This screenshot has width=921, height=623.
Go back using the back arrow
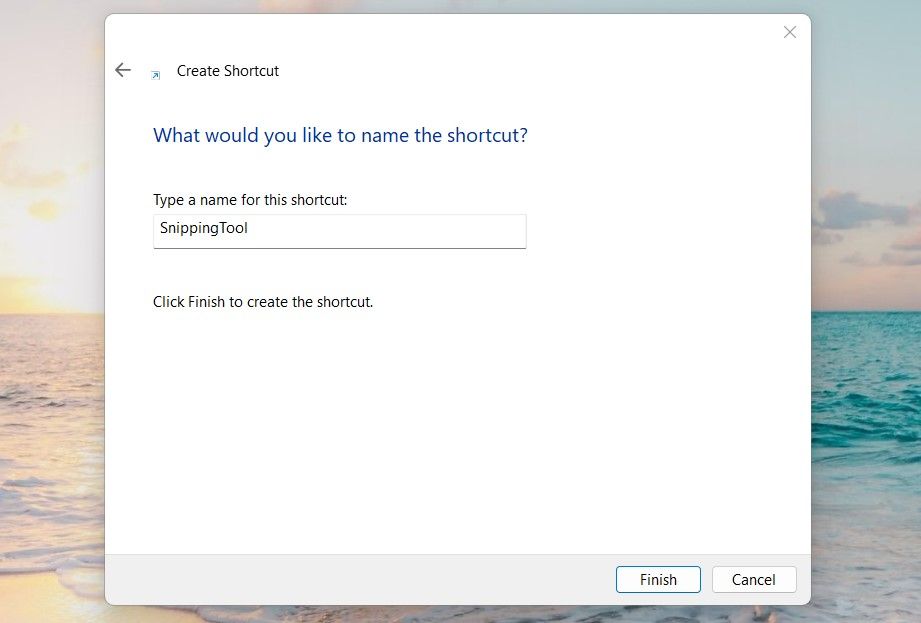point(123,70)
